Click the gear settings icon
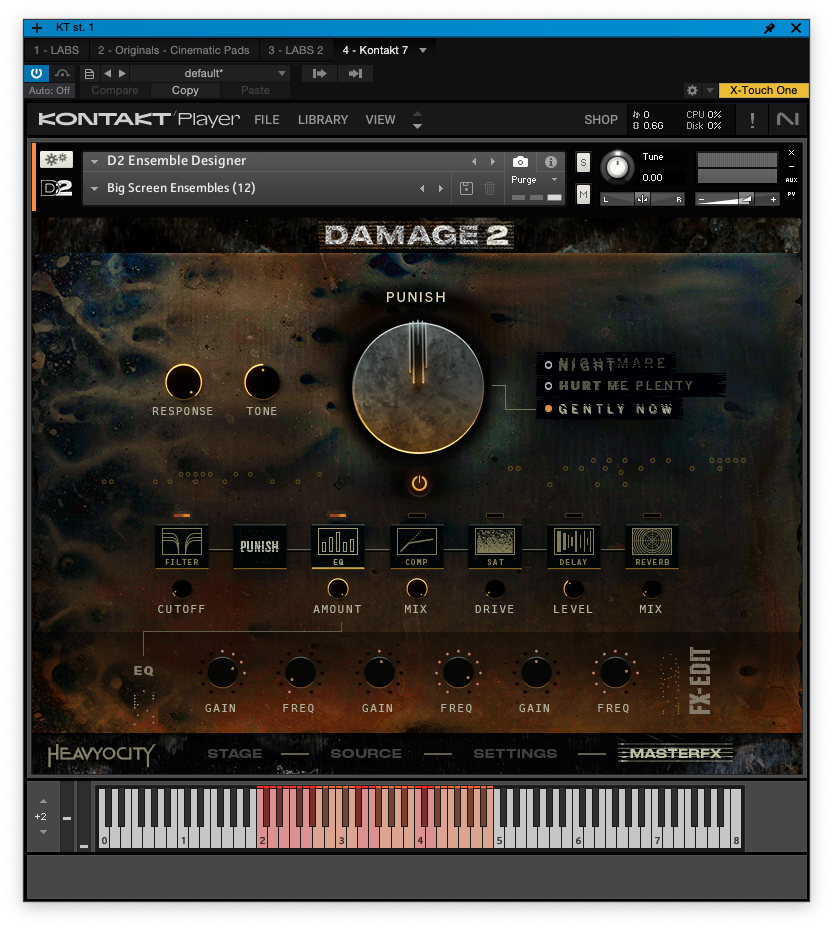The width and height of the screenshot is (833, 929). pyautogui.click(x=692, y=90)
